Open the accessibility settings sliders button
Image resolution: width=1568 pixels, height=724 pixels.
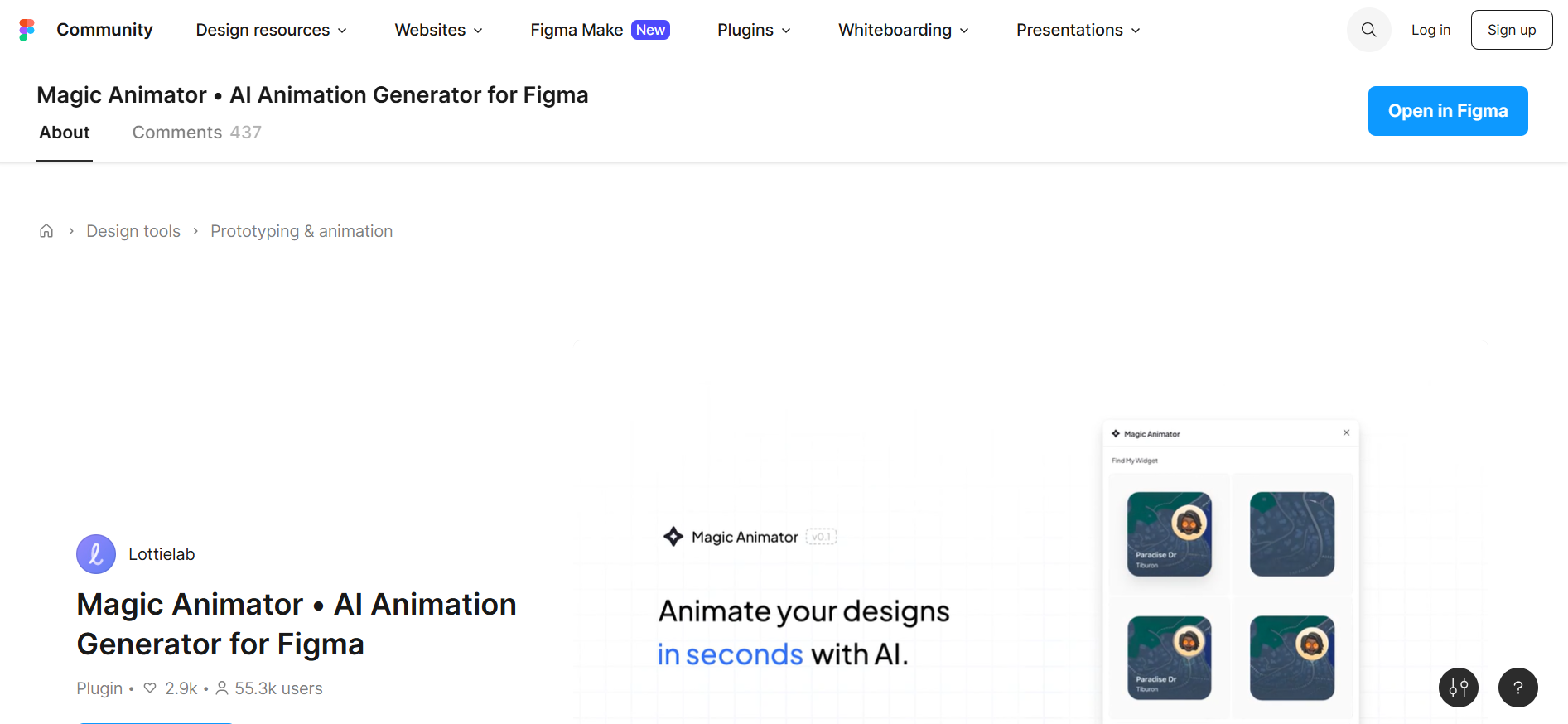coord(1459,688)
